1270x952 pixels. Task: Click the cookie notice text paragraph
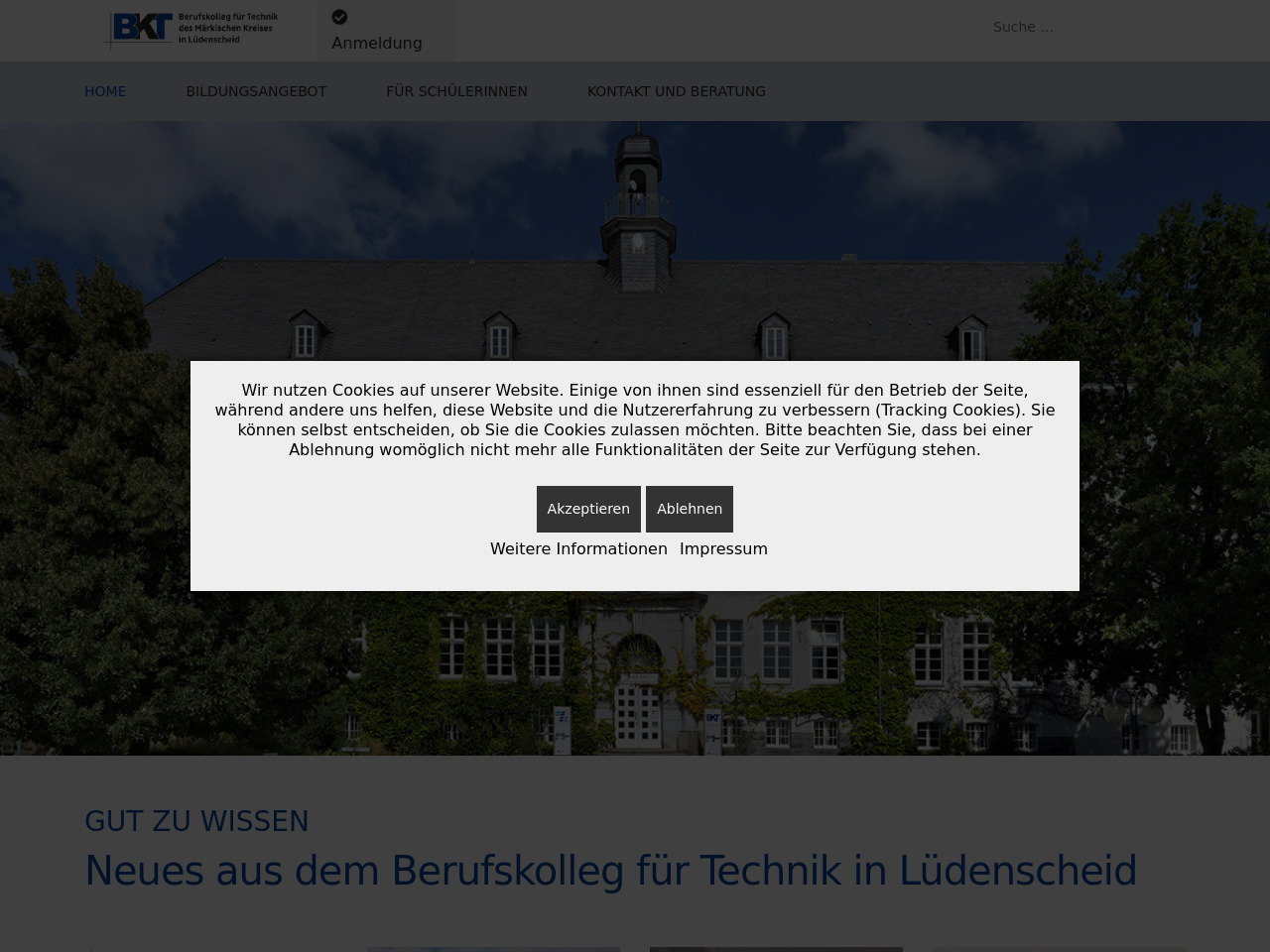click(635, 419)
